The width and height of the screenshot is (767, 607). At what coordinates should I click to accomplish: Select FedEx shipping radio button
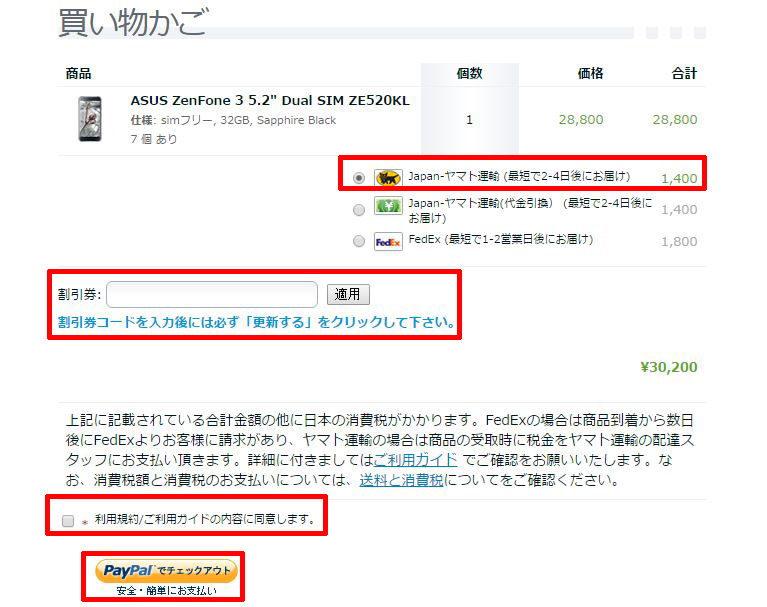point(359,241)
